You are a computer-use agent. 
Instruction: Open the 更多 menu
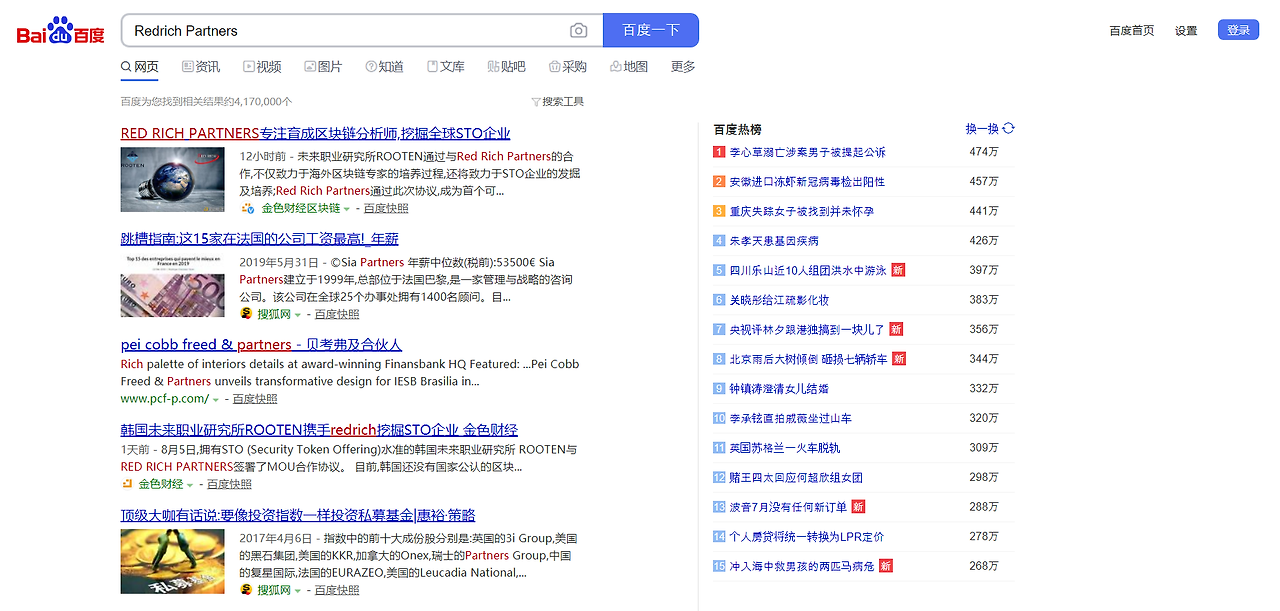pos(683,67)
